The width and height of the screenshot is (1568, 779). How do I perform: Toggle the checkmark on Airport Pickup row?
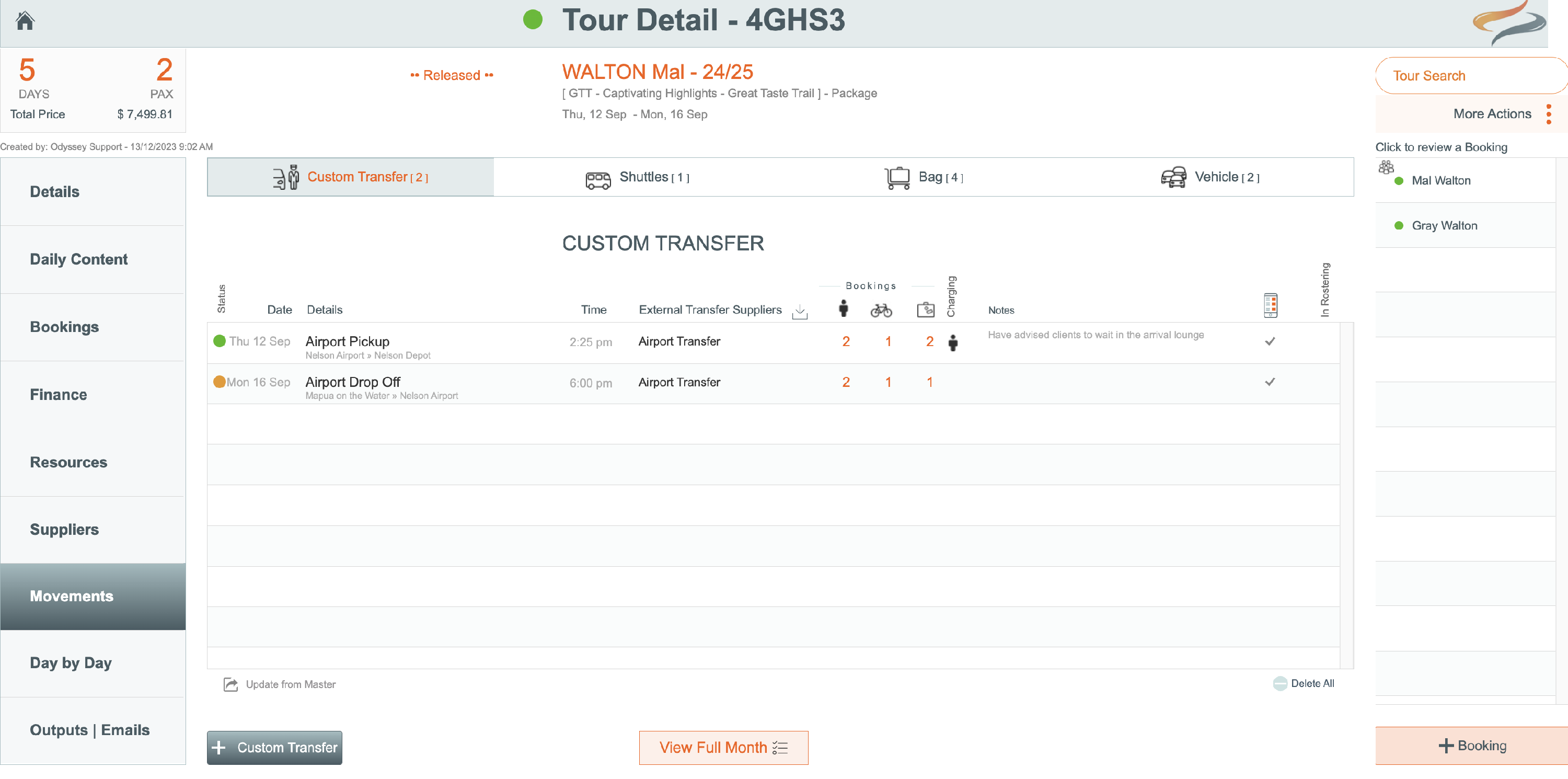click(1270, 341)
